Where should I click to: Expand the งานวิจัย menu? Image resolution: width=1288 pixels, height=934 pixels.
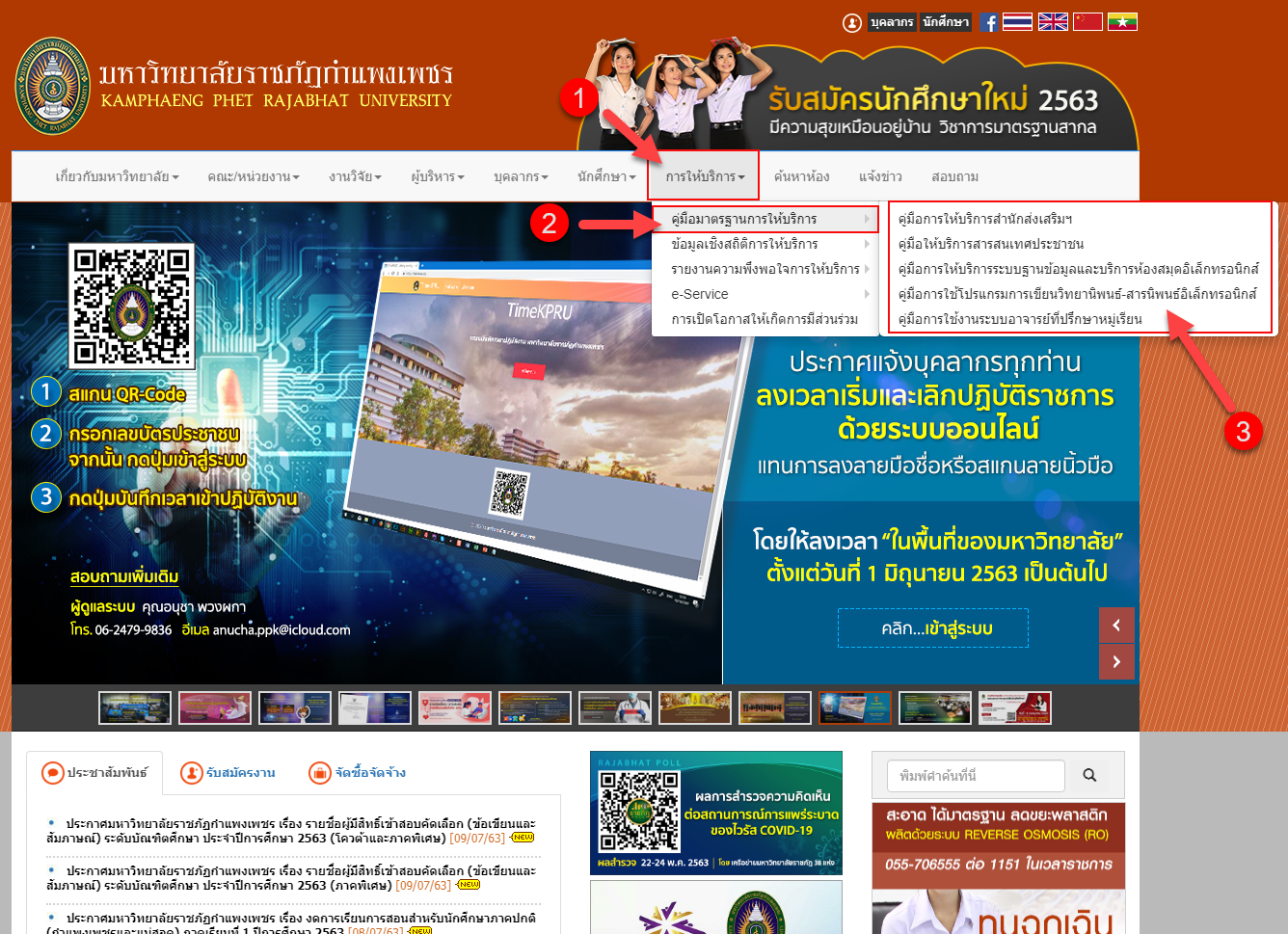pos(355,176)
